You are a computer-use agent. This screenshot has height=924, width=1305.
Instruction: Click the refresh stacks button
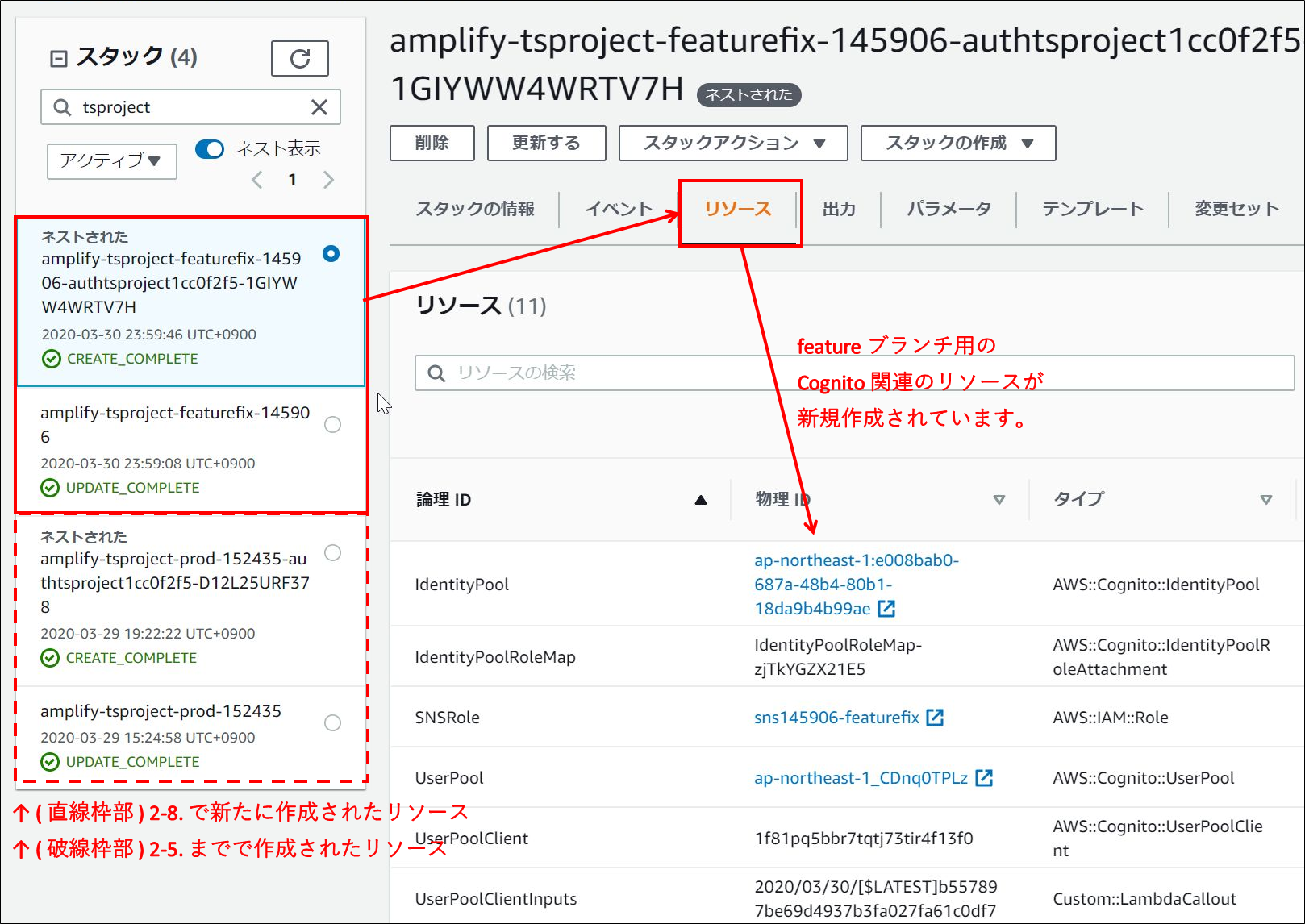click(x=300, y=58)
